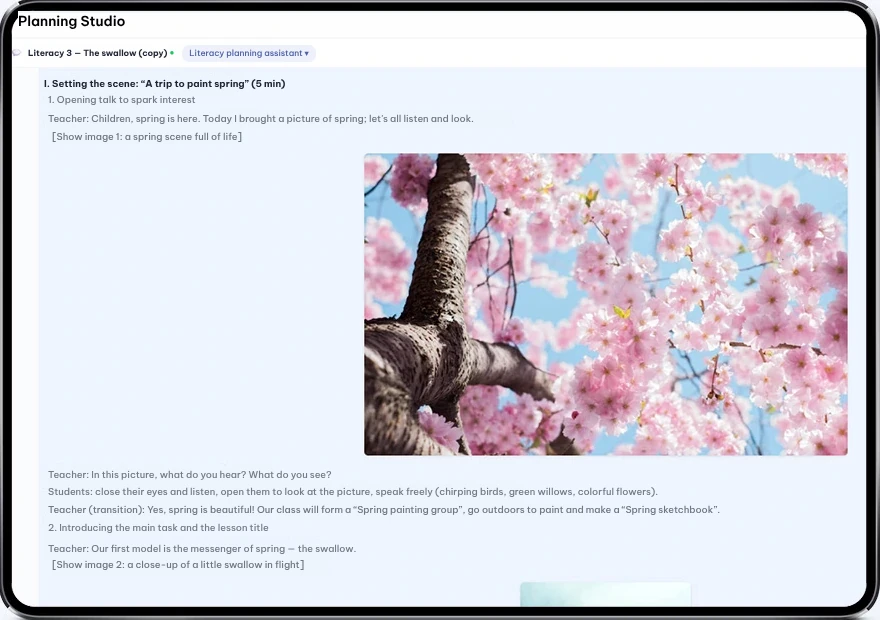
Task: Click the line 'Teacher: Children, spring is here'
Action: coord(260,119)
